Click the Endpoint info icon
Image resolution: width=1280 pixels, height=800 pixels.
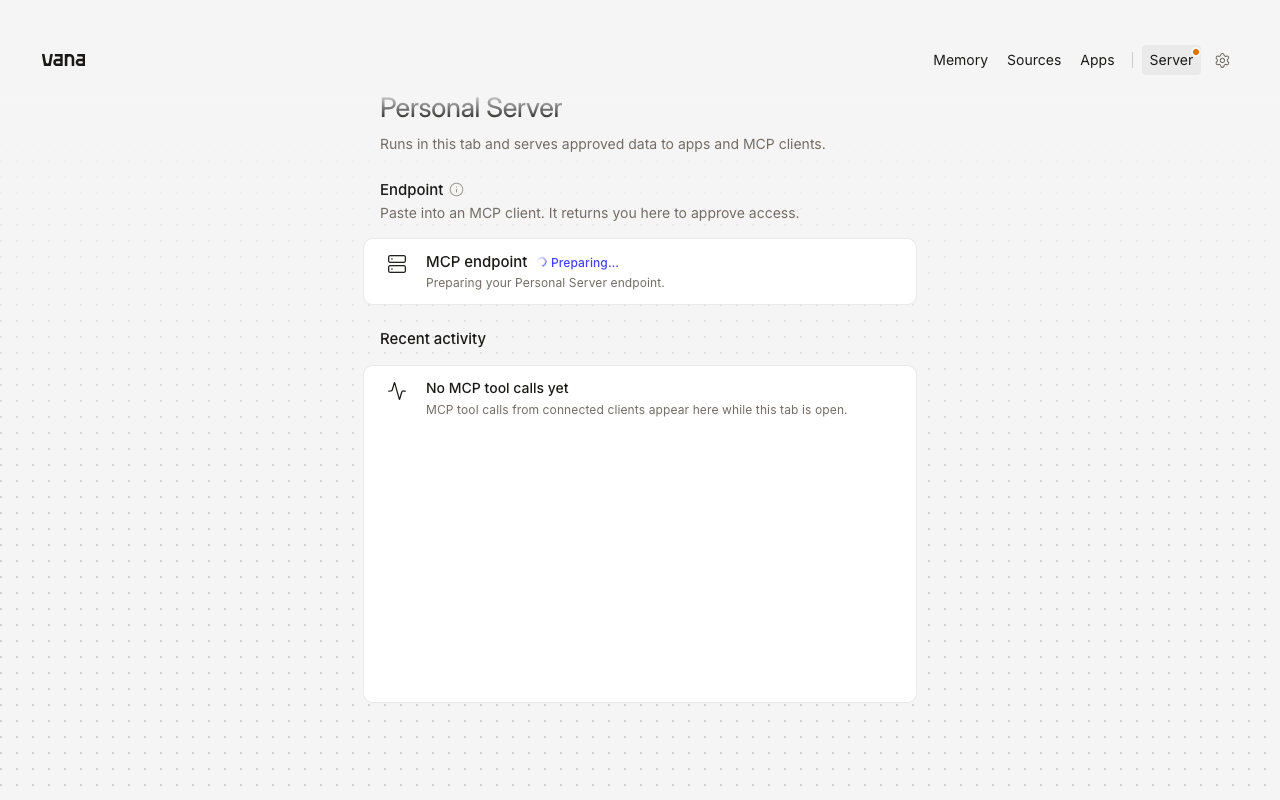456,189
